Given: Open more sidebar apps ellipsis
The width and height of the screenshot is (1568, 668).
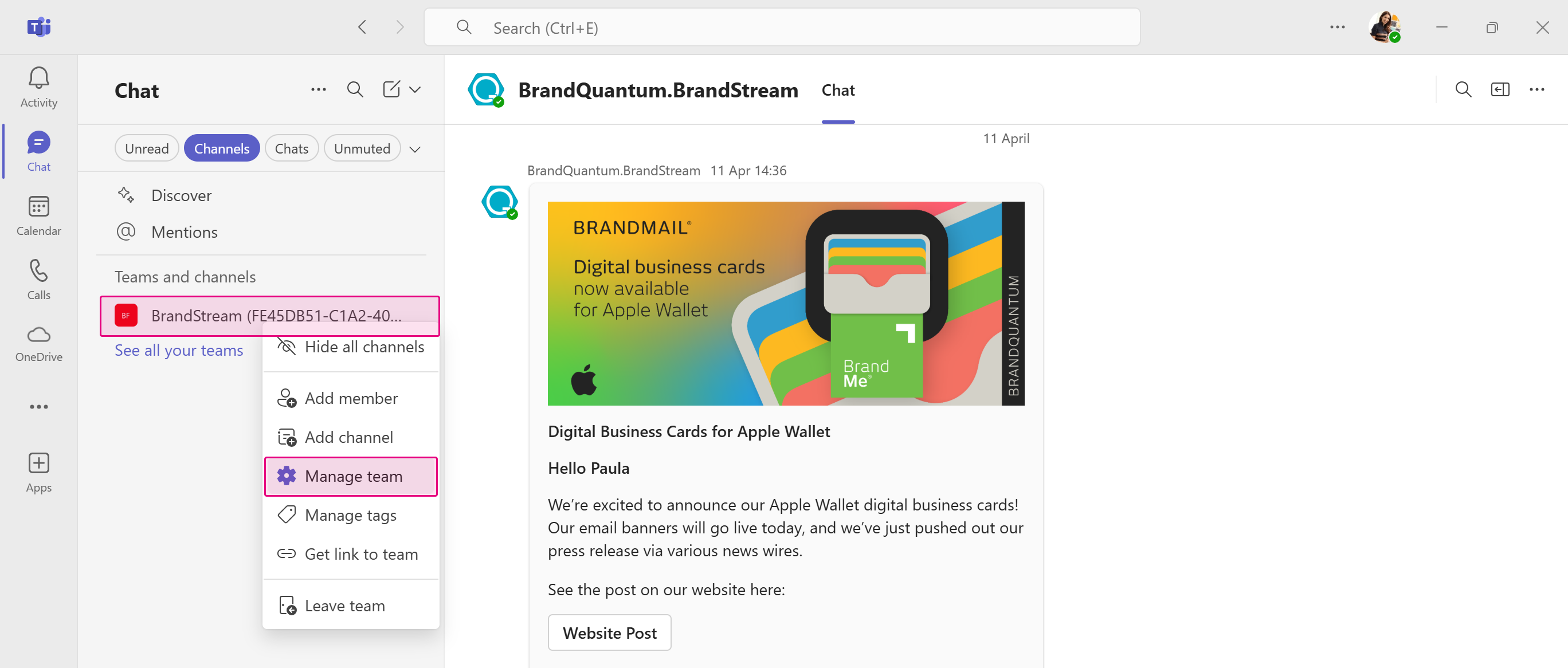Looking at the screenshot, I should point(38,406).
